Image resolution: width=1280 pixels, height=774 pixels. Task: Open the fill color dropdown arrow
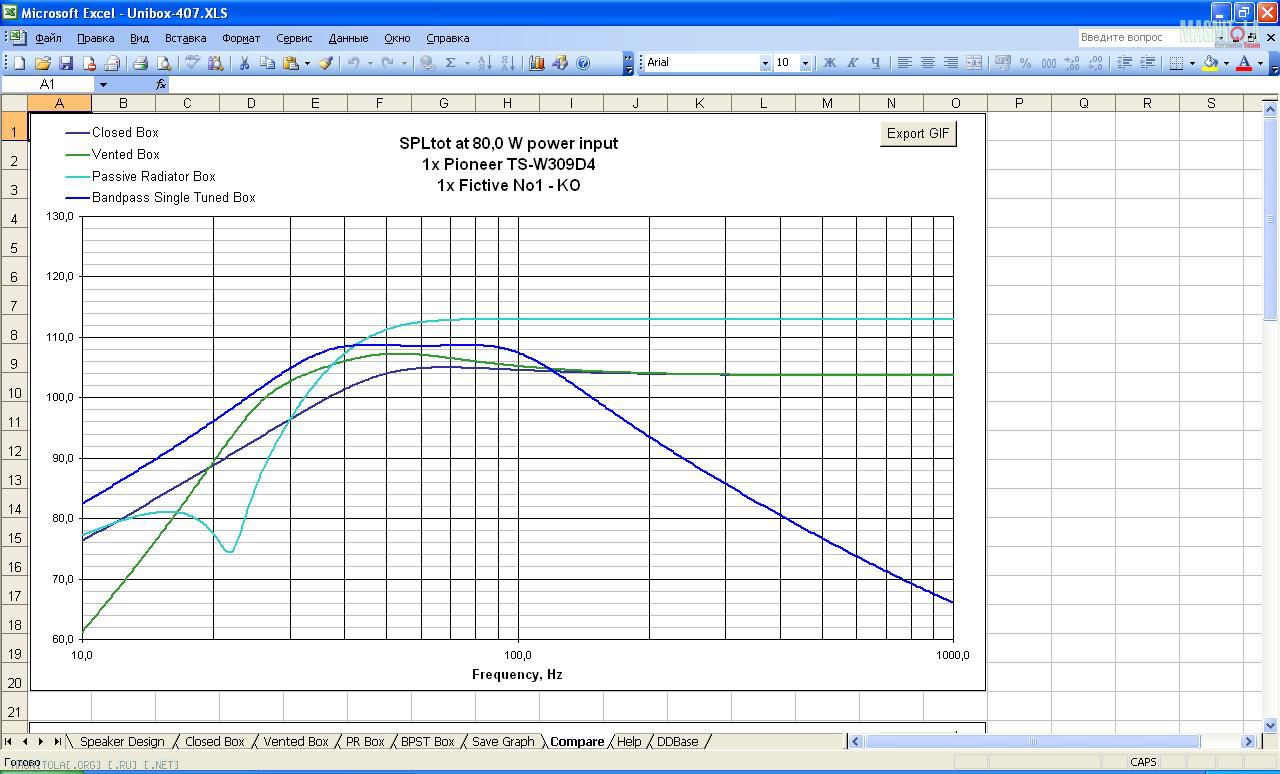(x=1226, y=63)
